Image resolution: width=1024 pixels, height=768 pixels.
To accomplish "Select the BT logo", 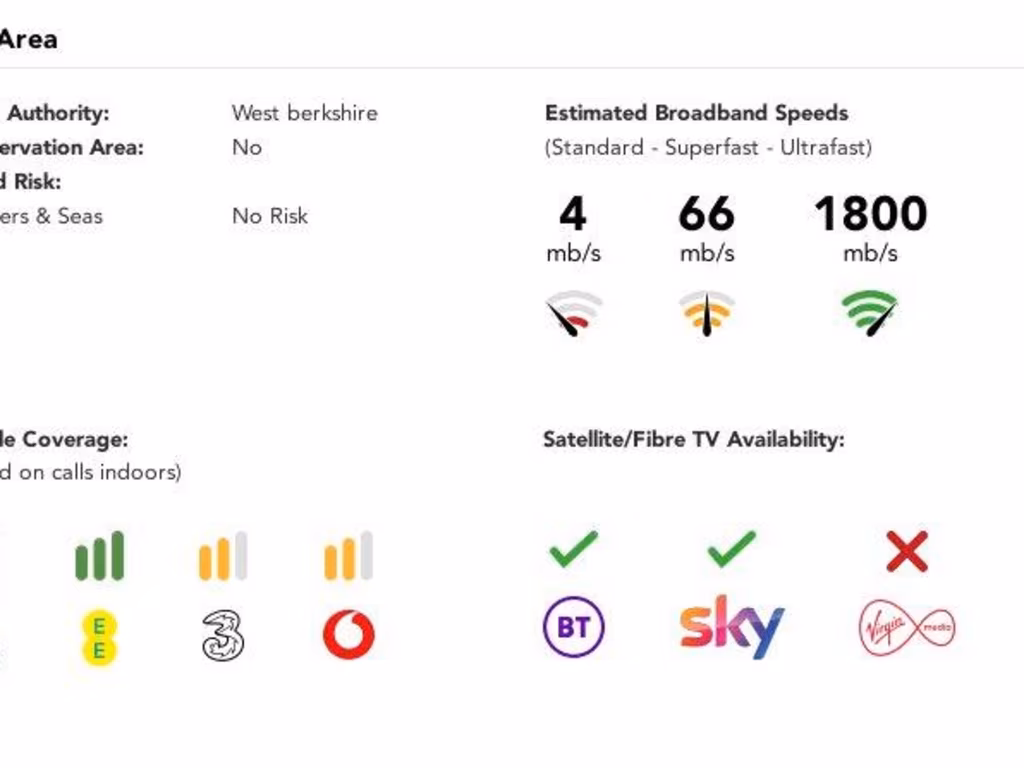I will 573,627.
